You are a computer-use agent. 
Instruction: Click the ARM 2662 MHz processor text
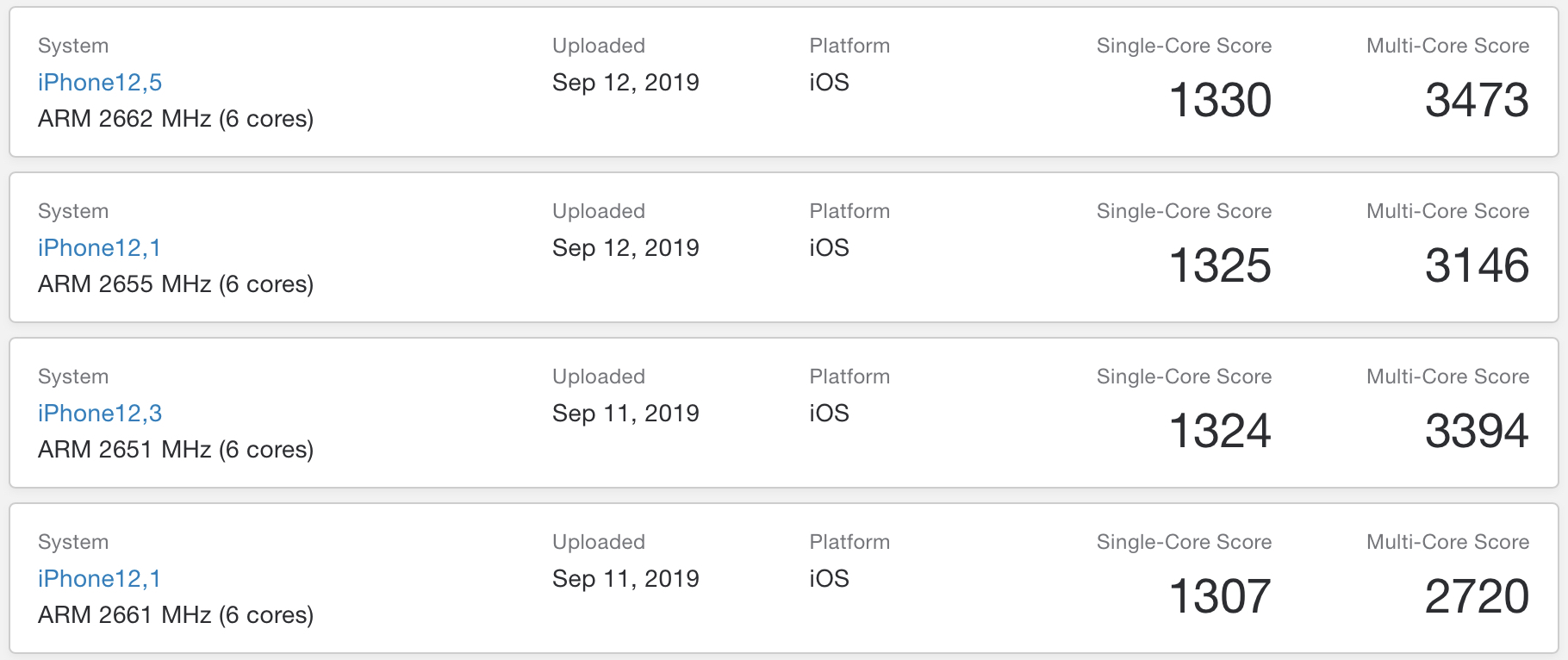click(176, 119)
